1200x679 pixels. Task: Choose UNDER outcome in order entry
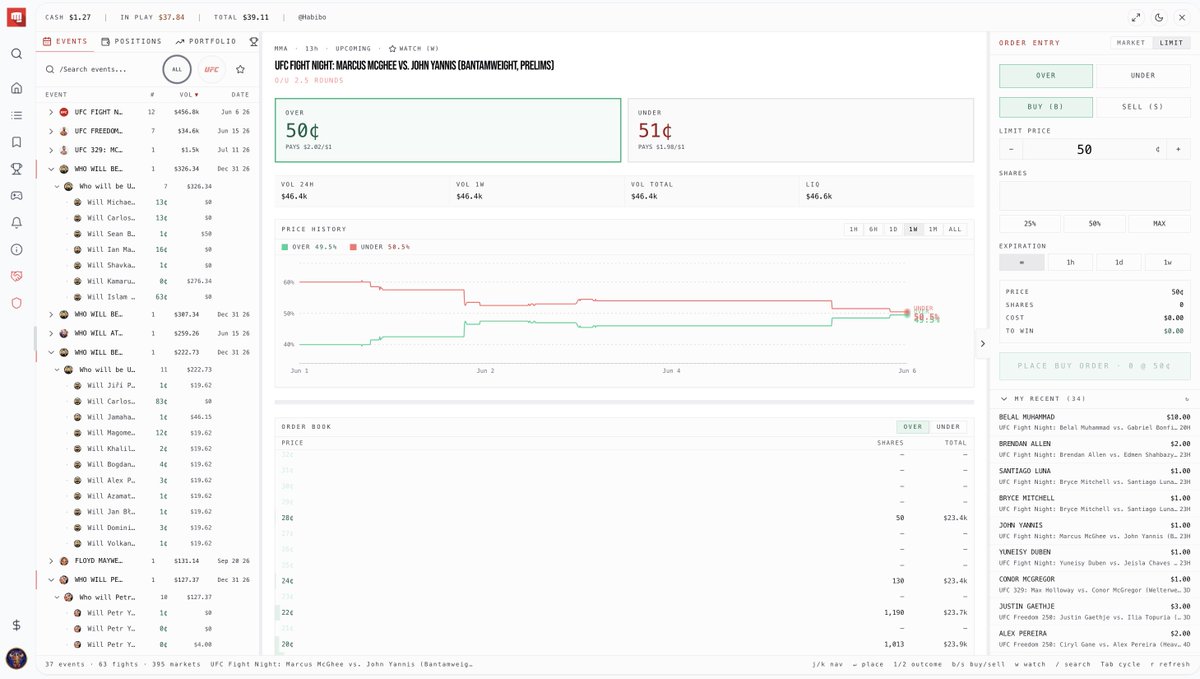click(1143, 75)
